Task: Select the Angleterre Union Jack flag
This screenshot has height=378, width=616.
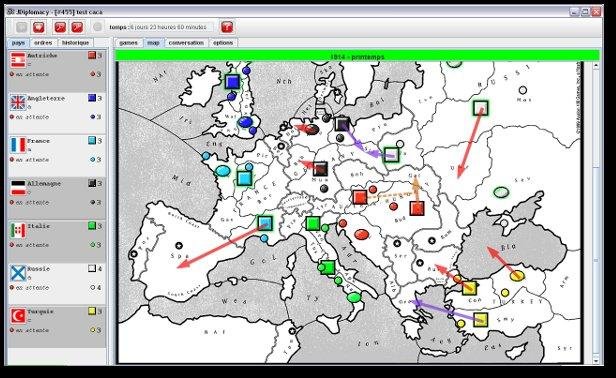Action: [x=18, y=103]
